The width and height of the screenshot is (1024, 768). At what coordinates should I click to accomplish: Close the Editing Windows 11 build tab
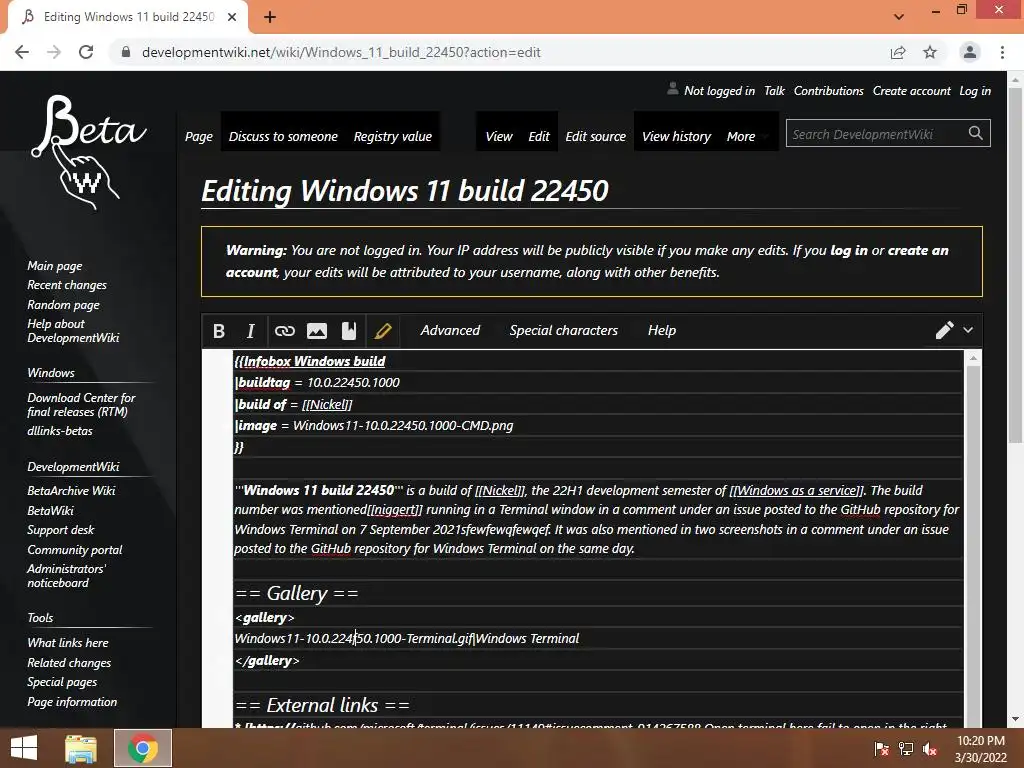point(232,17)
